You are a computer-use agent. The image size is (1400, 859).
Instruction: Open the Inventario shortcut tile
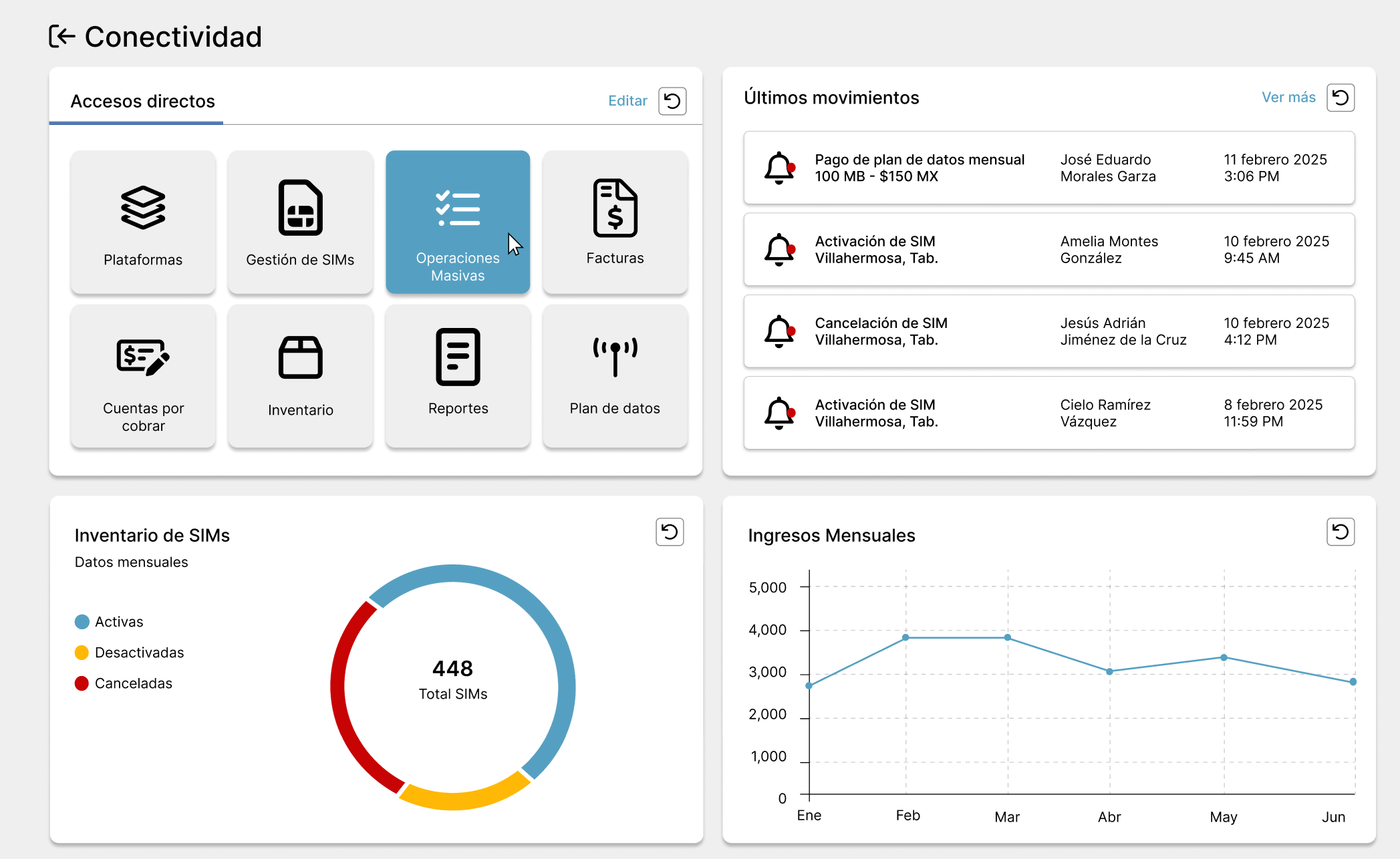(x=300, y=376)
